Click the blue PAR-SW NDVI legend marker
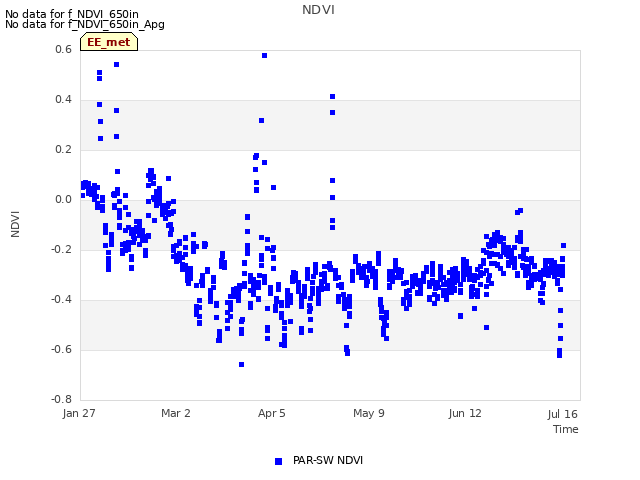640x480 pixels. [278, 461]
